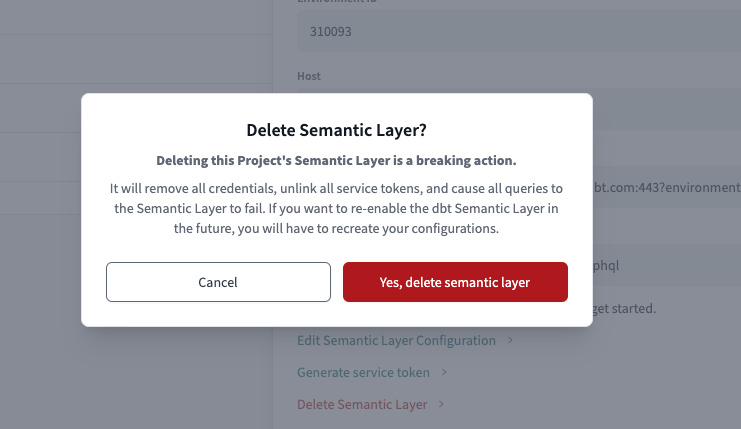Viewport: 741px width, 429px height.
Task: Click the Generate service token link
Action: coord(363,372)
